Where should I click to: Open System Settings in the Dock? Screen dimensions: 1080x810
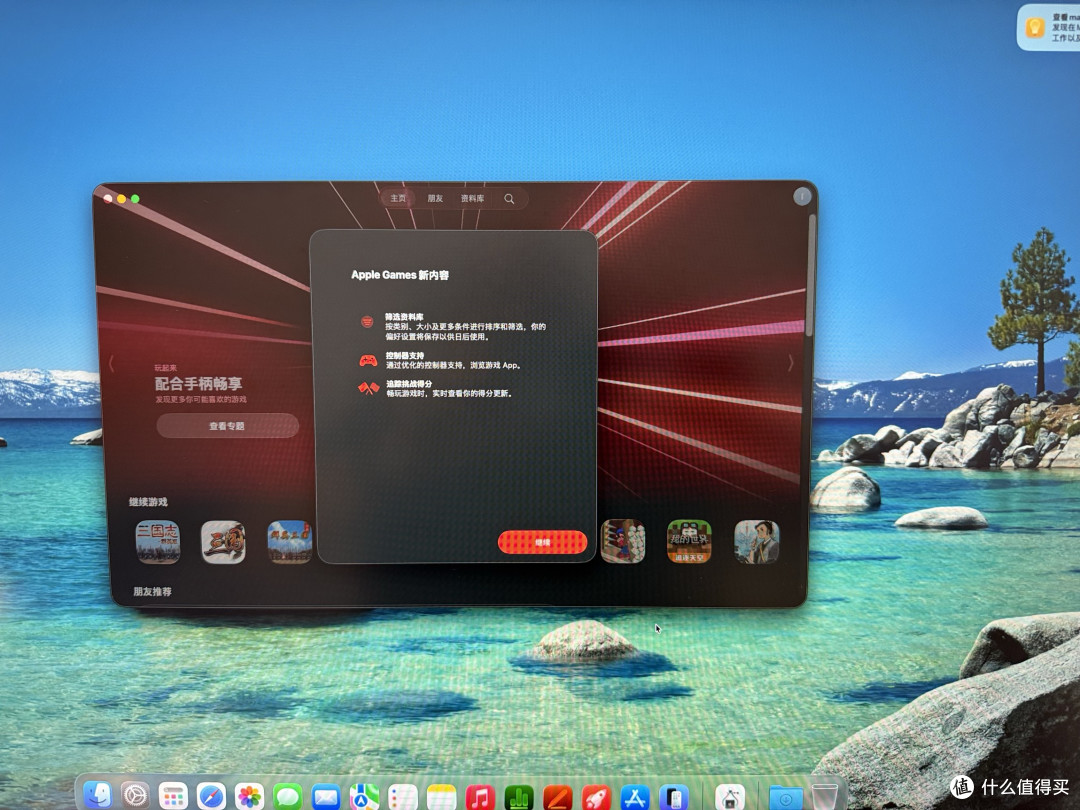[136, 796]
